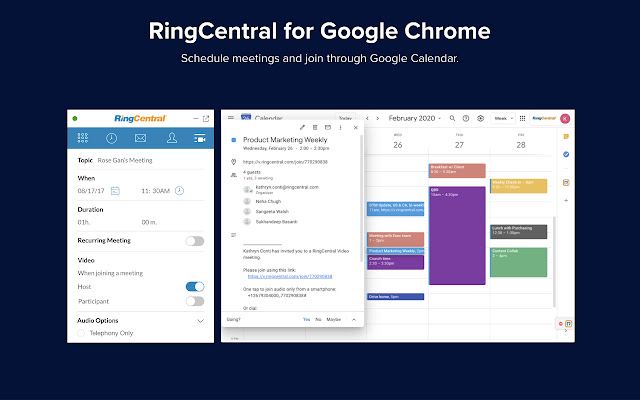Expand RSVP options chevron
The width and height of the screenshot is (640, 400).
(354, 320)
